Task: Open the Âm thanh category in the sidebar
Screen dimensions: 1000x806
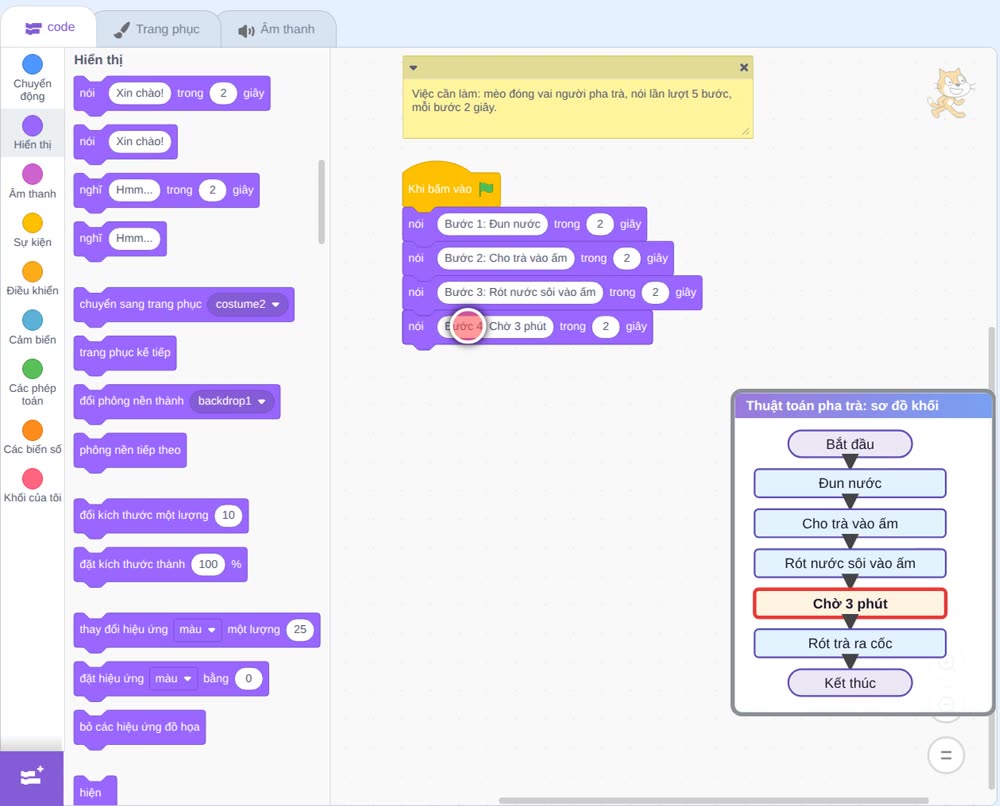Action: pos(32,182)
